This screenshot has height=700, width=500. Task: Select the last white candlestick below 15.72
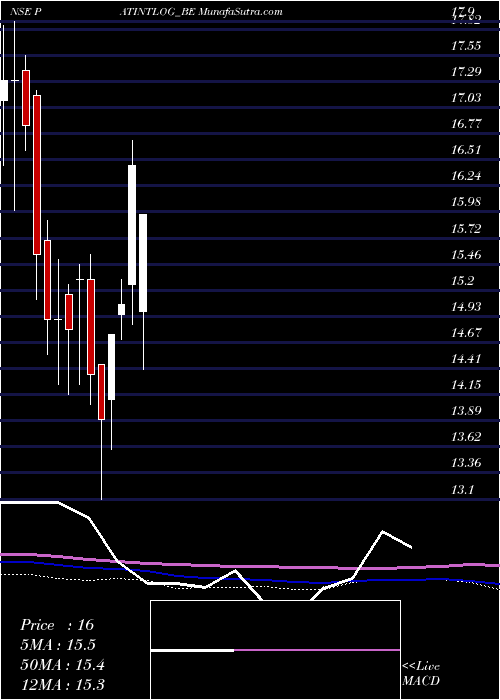pyautogui.click(x=143, y=263)
